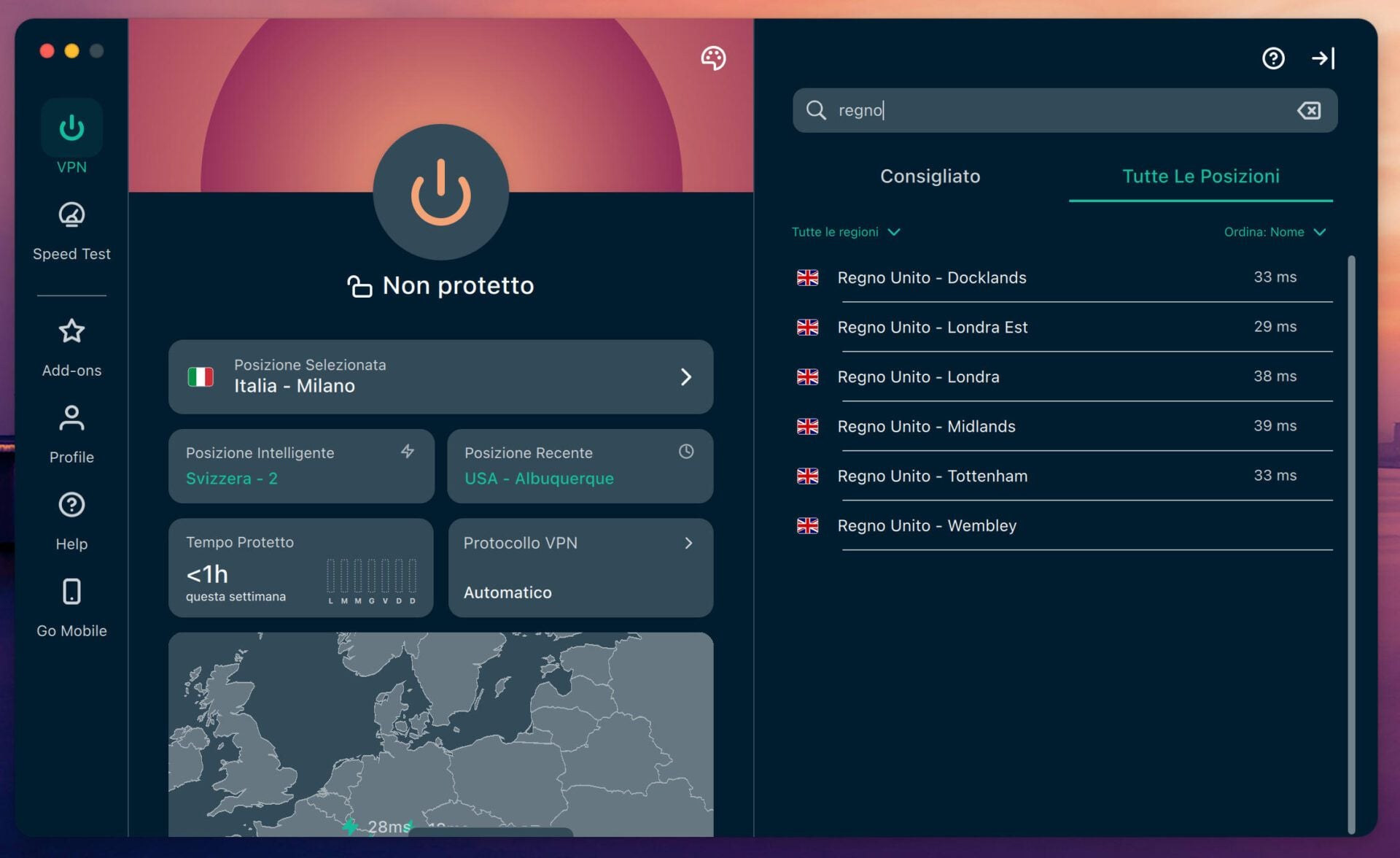Open the Ordina: Nome sort dropdown

pyautogui.click(x=1275, y=232)
